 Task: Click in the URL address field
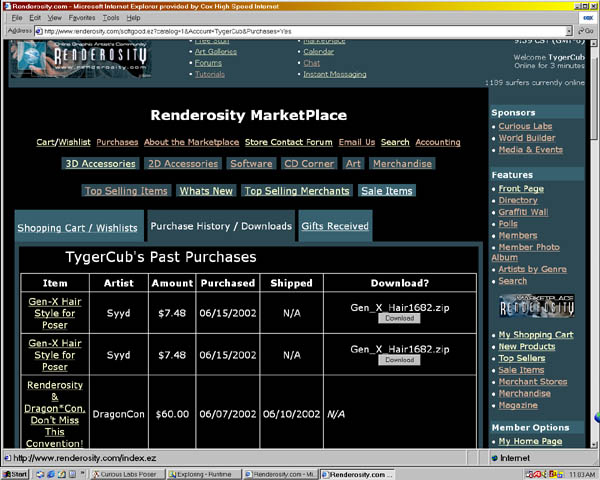coord(300,31)
